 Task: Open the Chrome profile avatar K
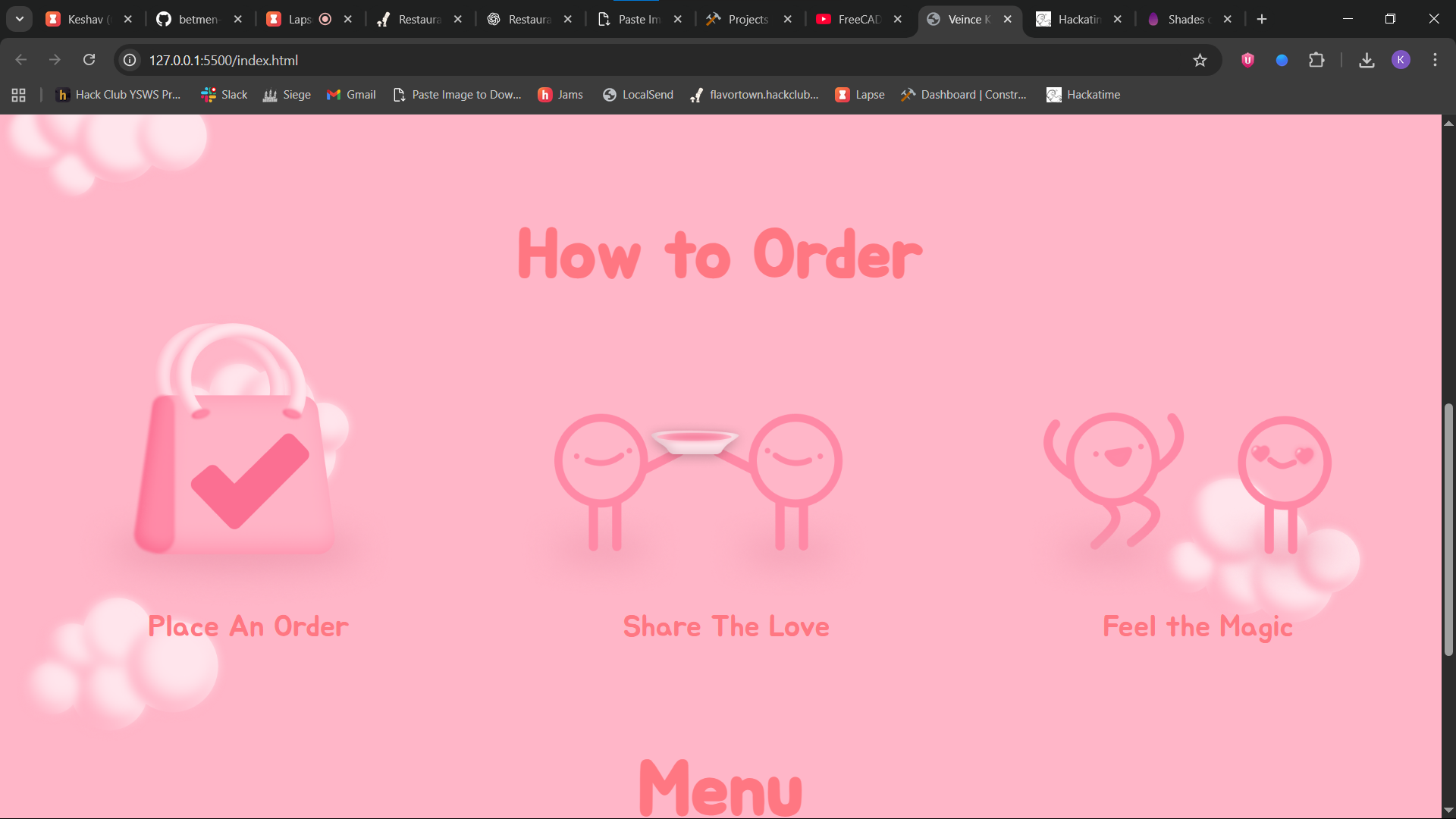[1401, 60]
